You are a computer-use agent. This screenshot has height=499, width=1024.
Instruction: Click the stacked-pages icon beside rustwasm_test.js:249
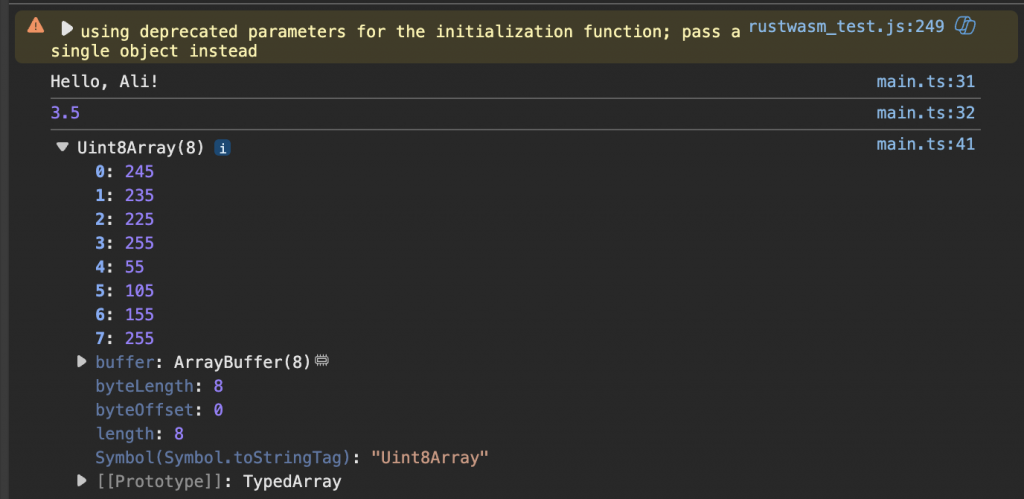pyautogui.click(x=965, y=26)
